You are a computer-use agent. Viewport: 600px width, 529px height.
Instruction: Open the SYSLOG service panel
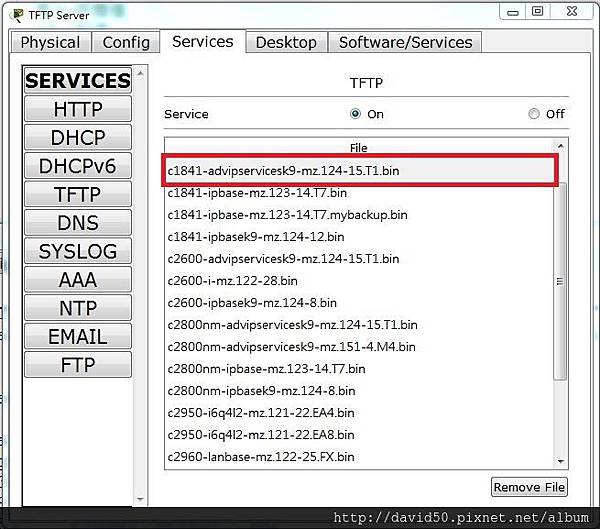[78, 251]
